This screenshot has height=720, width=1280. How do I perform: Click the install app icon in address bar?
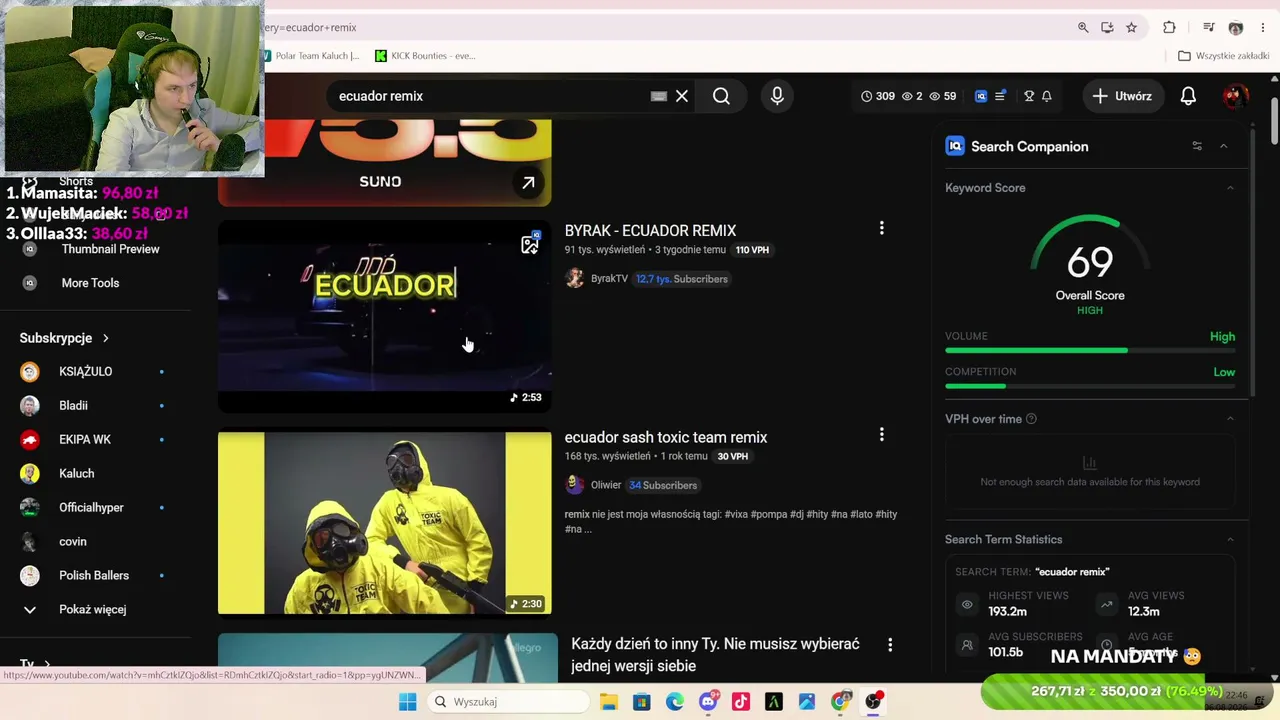[x=1107, y=27]
